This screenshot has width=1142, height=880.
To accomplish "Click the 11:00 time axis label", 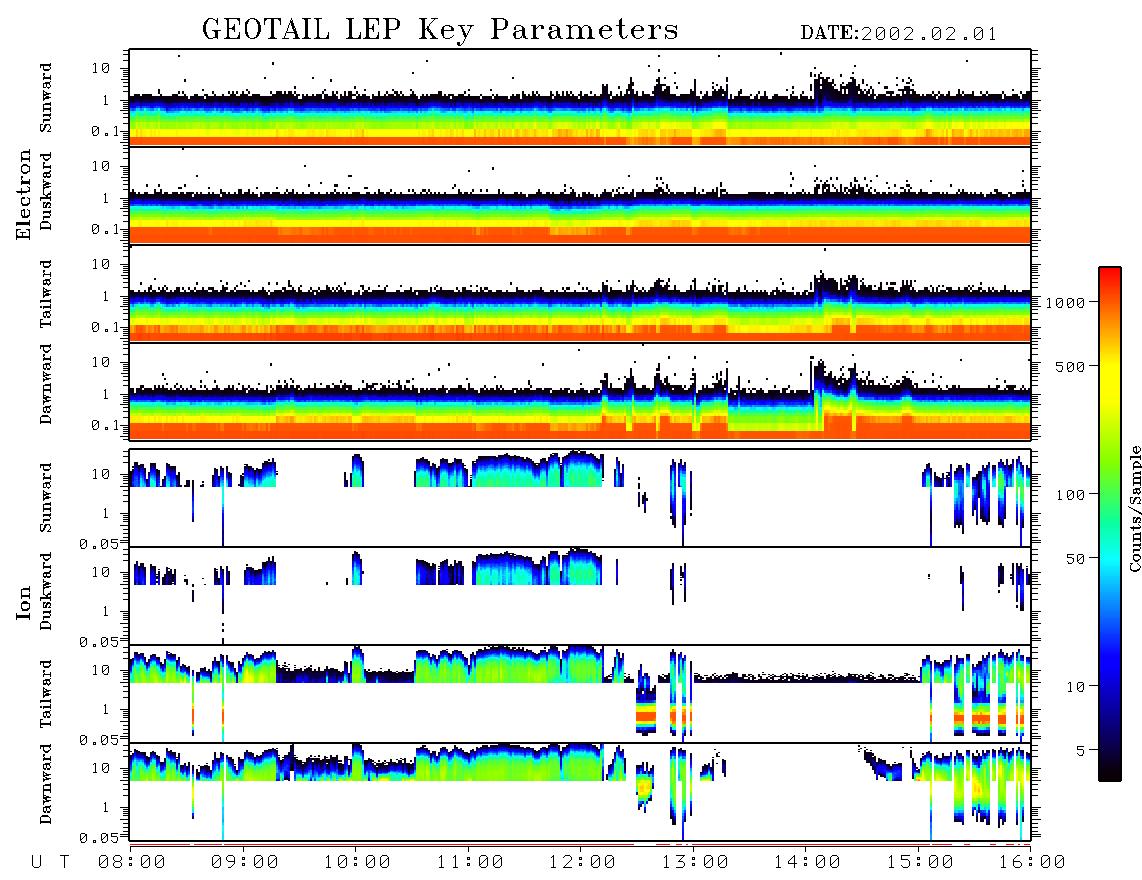I will (470, 862).
